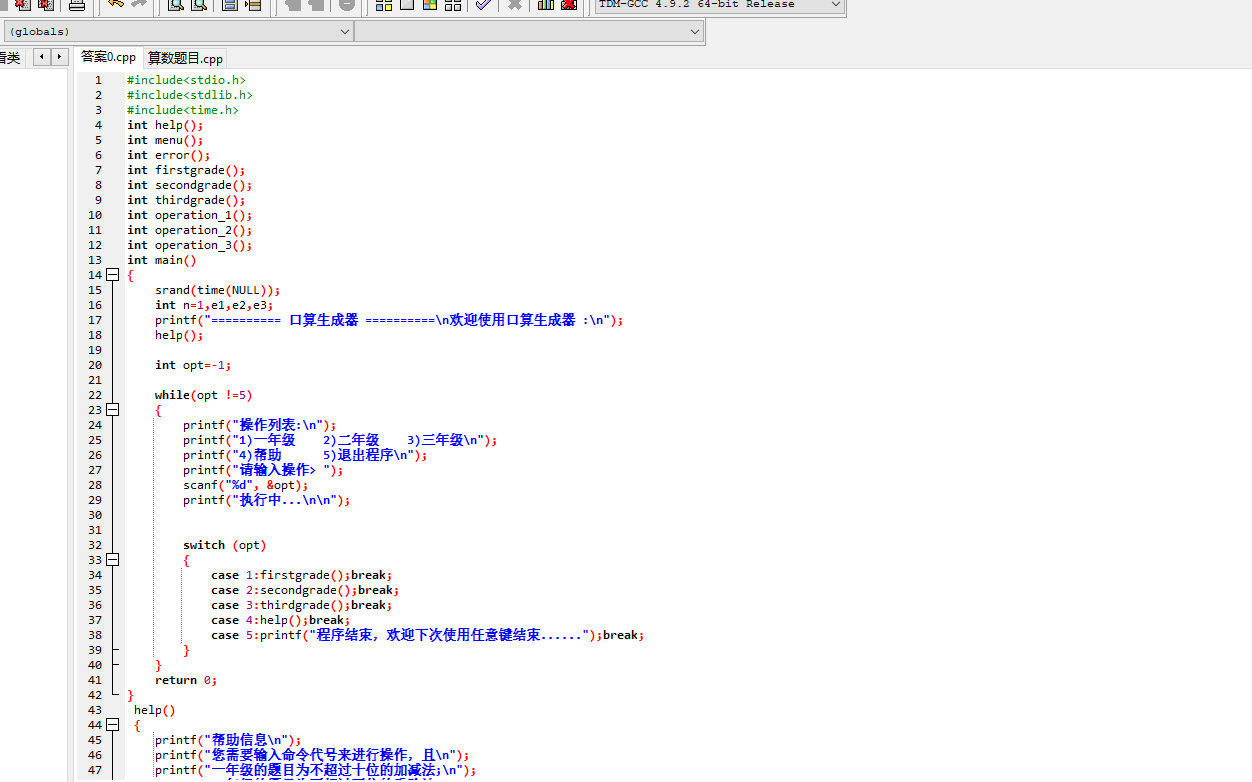1252x782 pixels.
Task: Click the int opt=-1; line
Action: pyautogui.click(x=193, y=365)
